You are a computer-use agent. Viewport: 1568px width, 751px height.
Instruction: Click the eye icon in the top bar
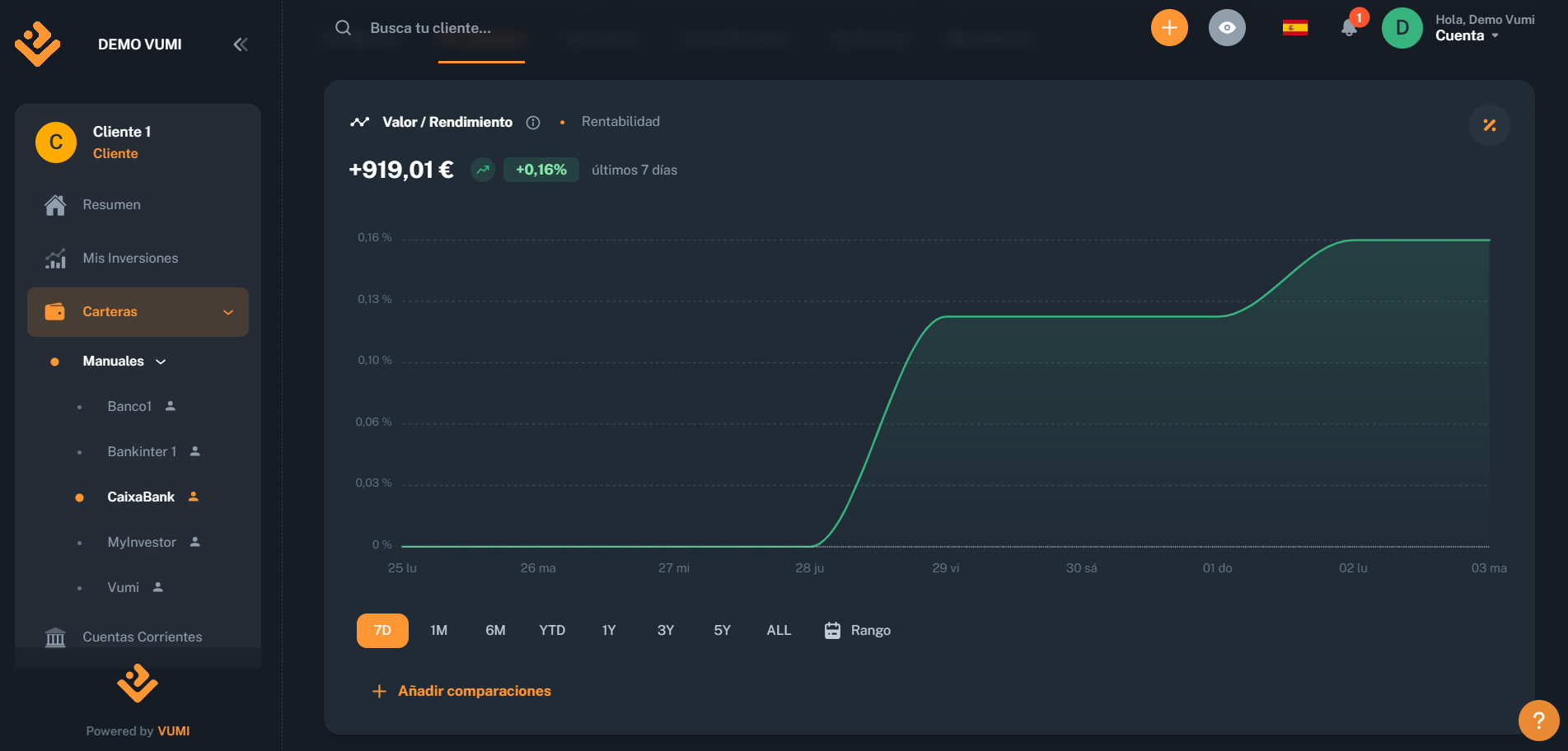pyautogui.click(x=1226, y=27)
